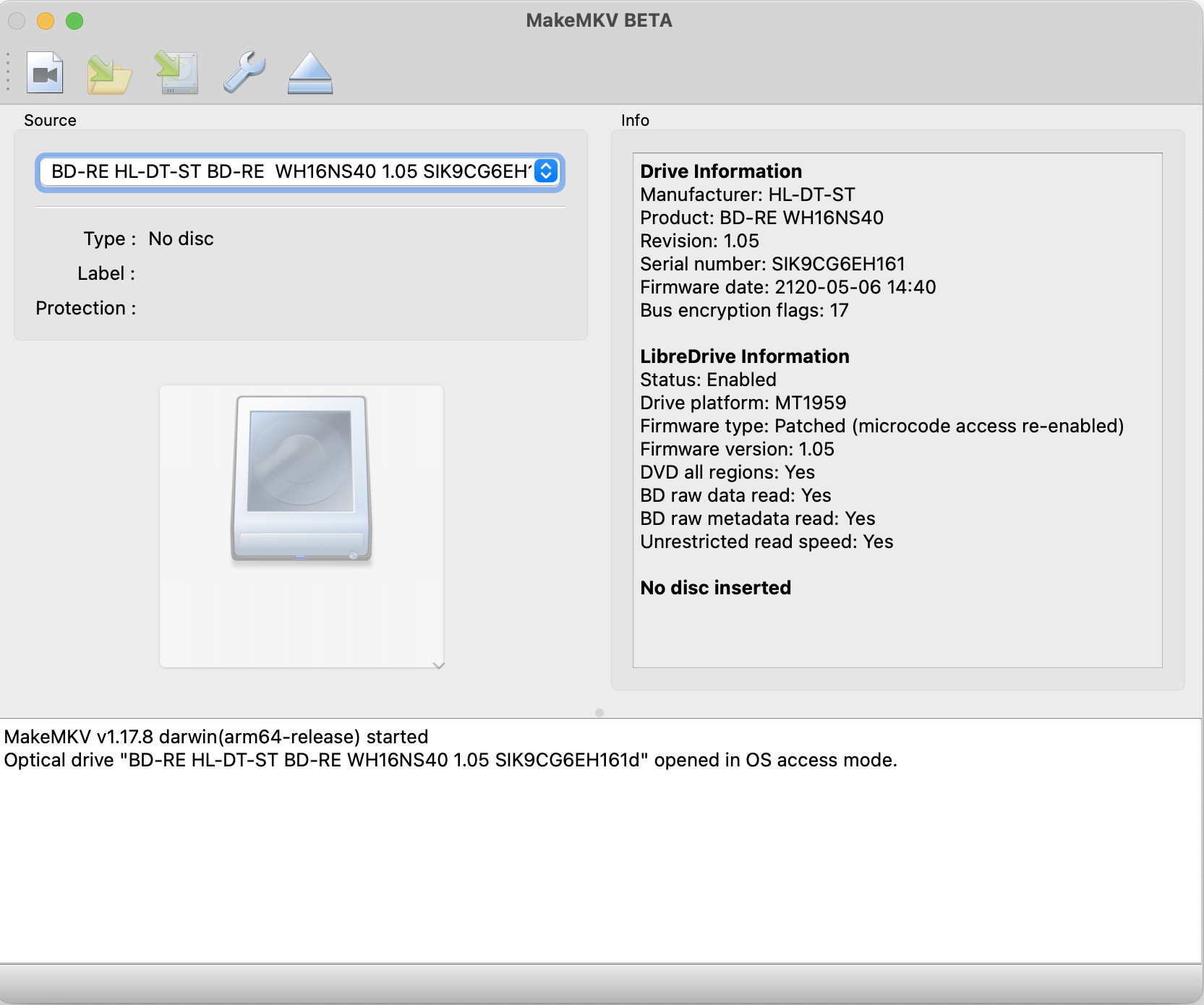Screen dimensions: 1204x1005
Task: Click the toolbar drag handle dots
Action: 8,72
